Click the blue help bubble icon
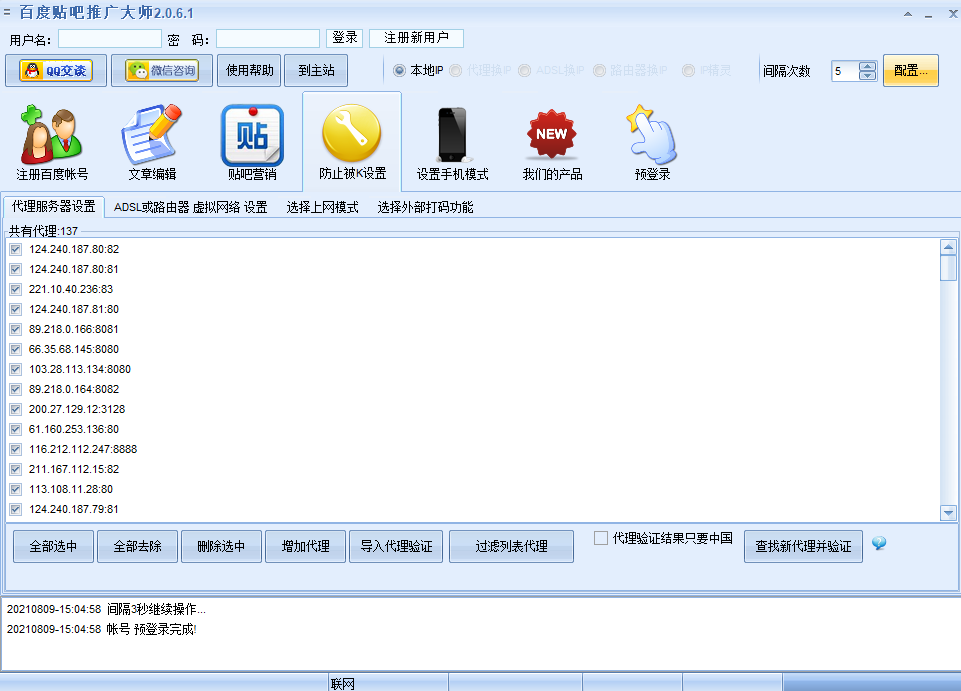Image resolution: width=961 pixels, height=691 pixels. (x=879, y=543)
